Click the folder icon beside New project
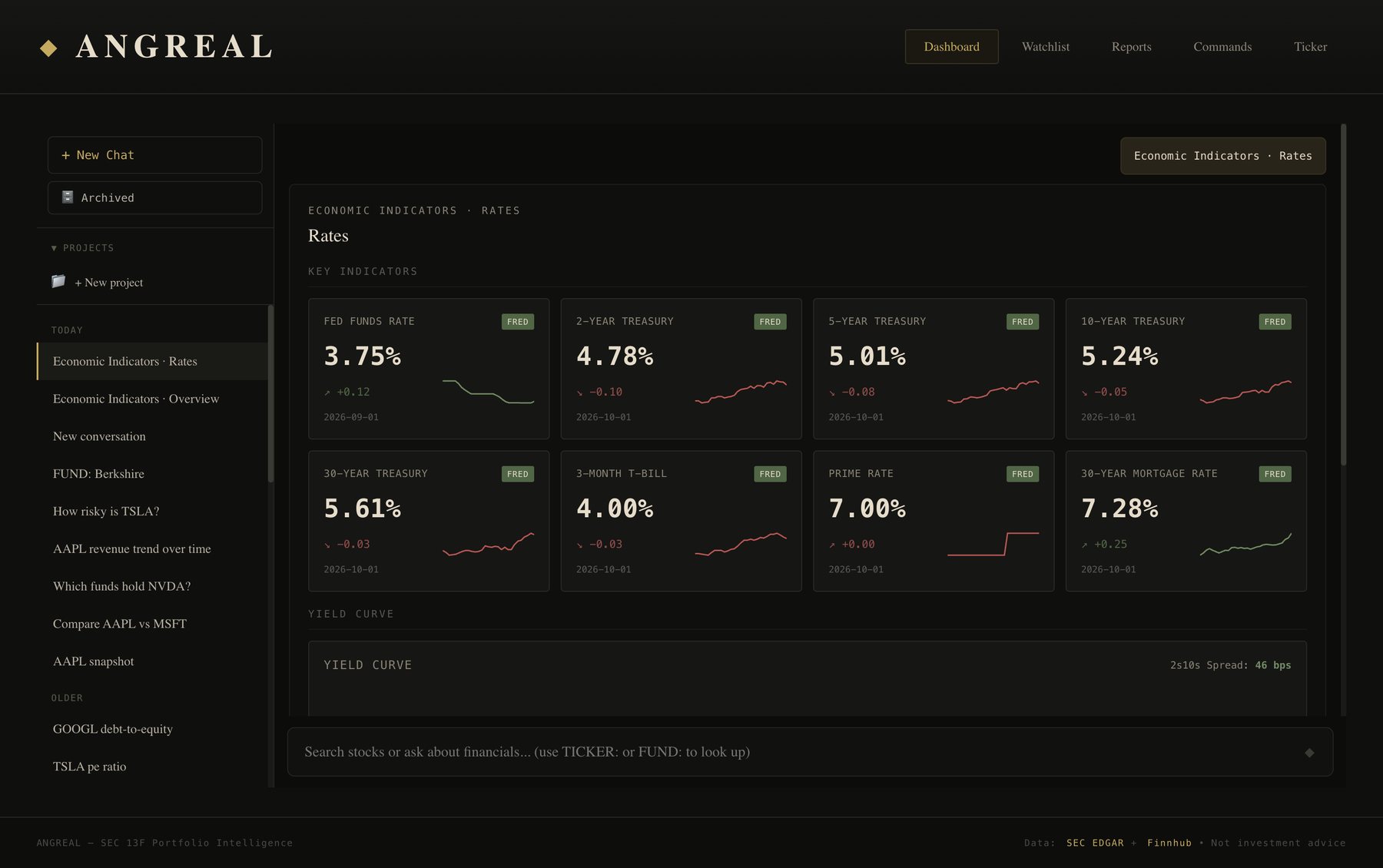This screenshot has height=868, width=1383. point(58,281)
